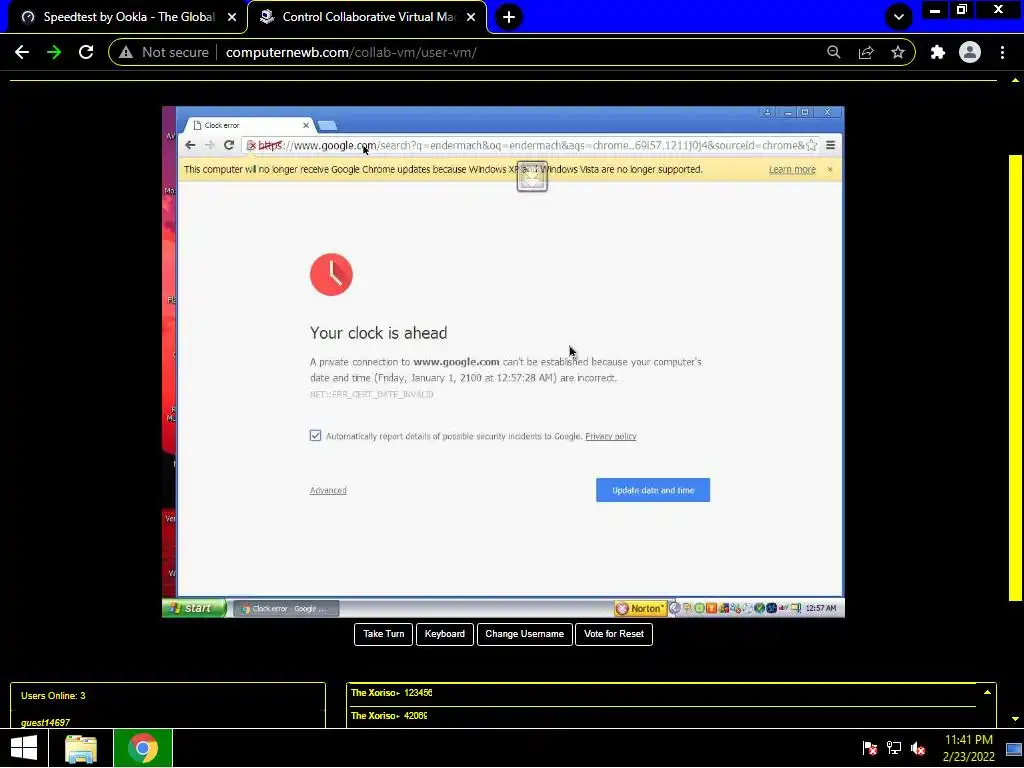This screenshot has width=1024, height=768.
Task: Click the VM taskbar clock 12:57 AM
Action: (821, 609)
